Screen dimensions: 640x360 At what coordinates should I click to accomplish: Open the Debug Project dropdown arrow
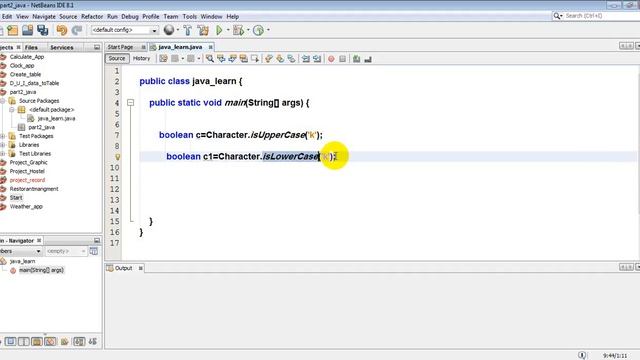pos(248,30)
